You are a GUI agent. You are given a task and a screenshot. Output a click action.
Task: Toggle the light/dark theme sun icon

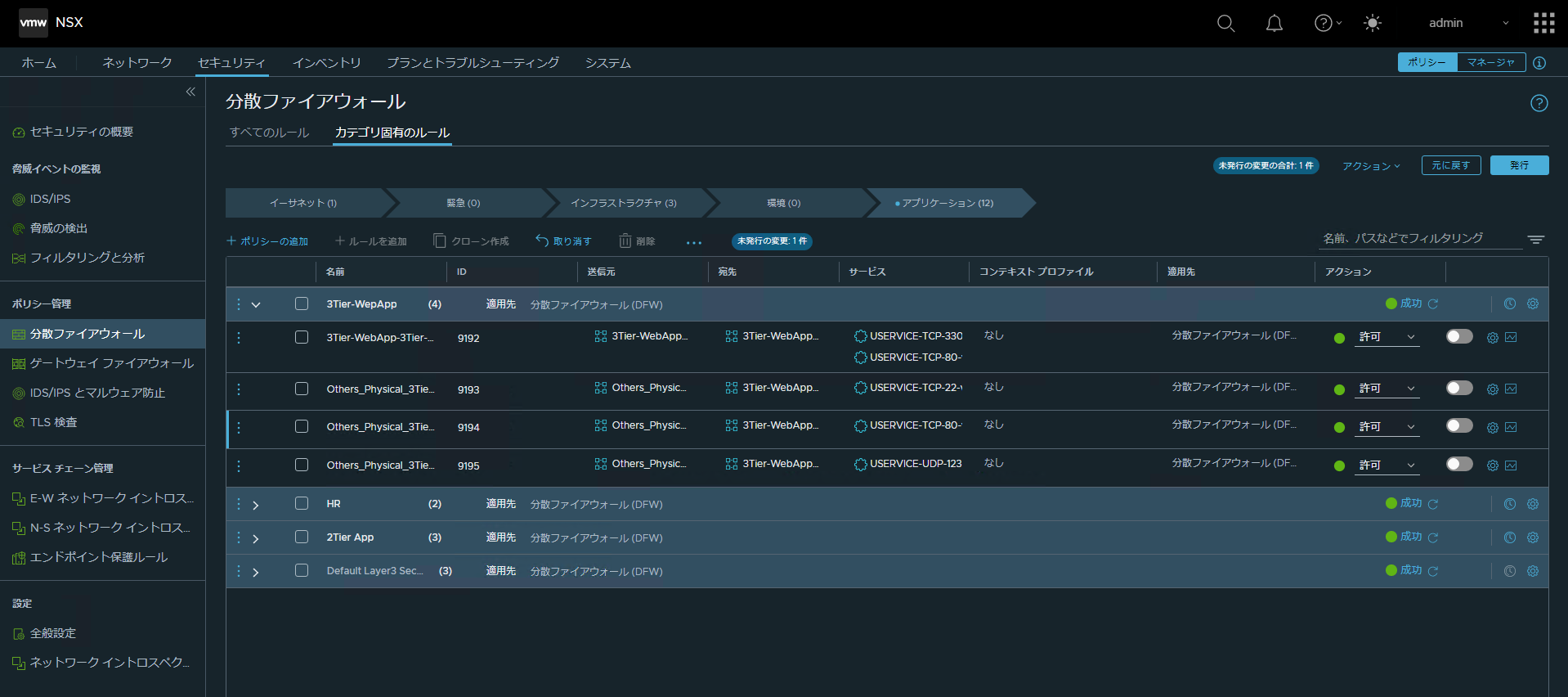(x=1373, y=24)
